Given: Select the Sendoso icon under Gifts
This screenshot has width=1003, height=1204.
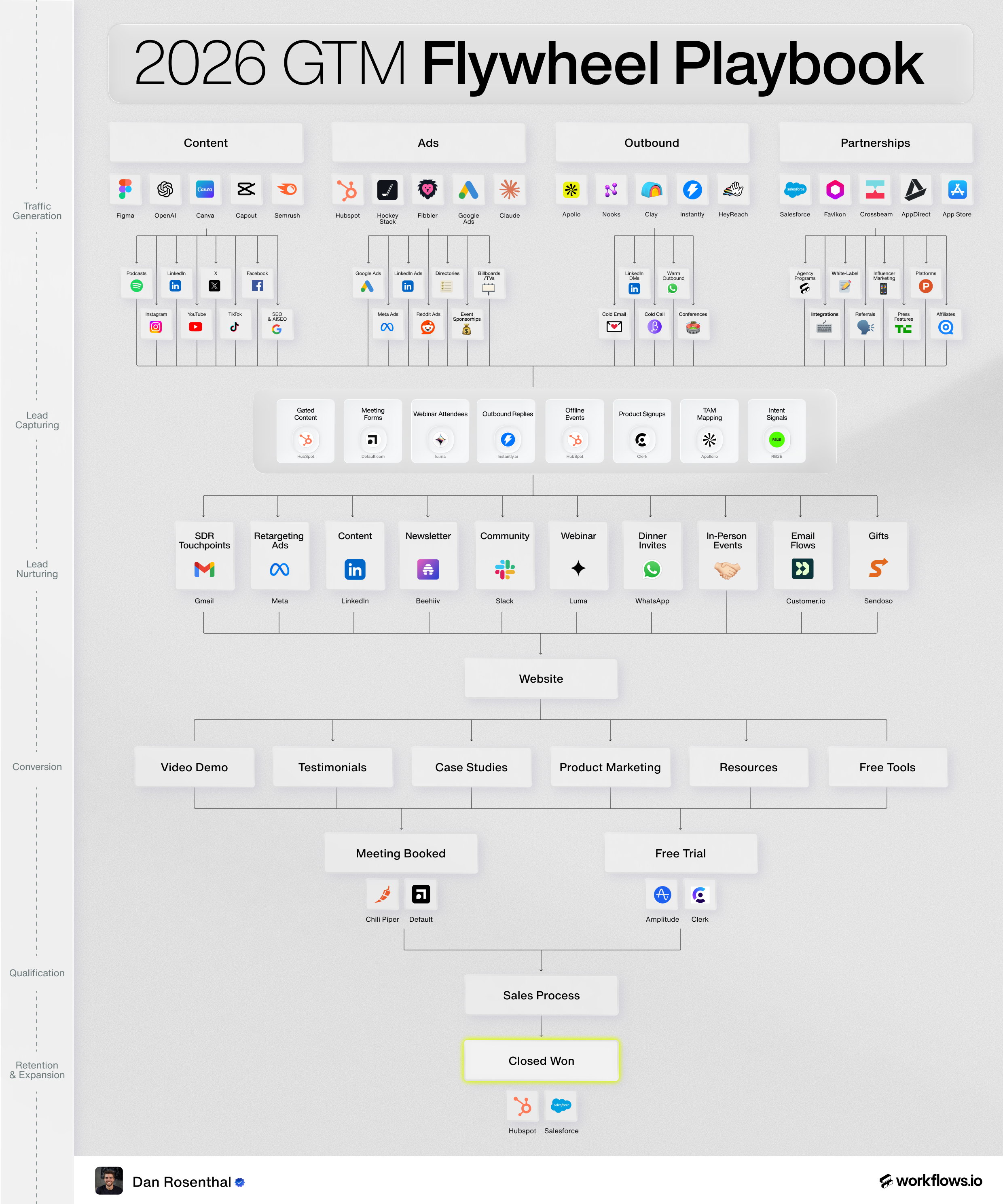Looking at the screenshot, I should click(878, 568).
